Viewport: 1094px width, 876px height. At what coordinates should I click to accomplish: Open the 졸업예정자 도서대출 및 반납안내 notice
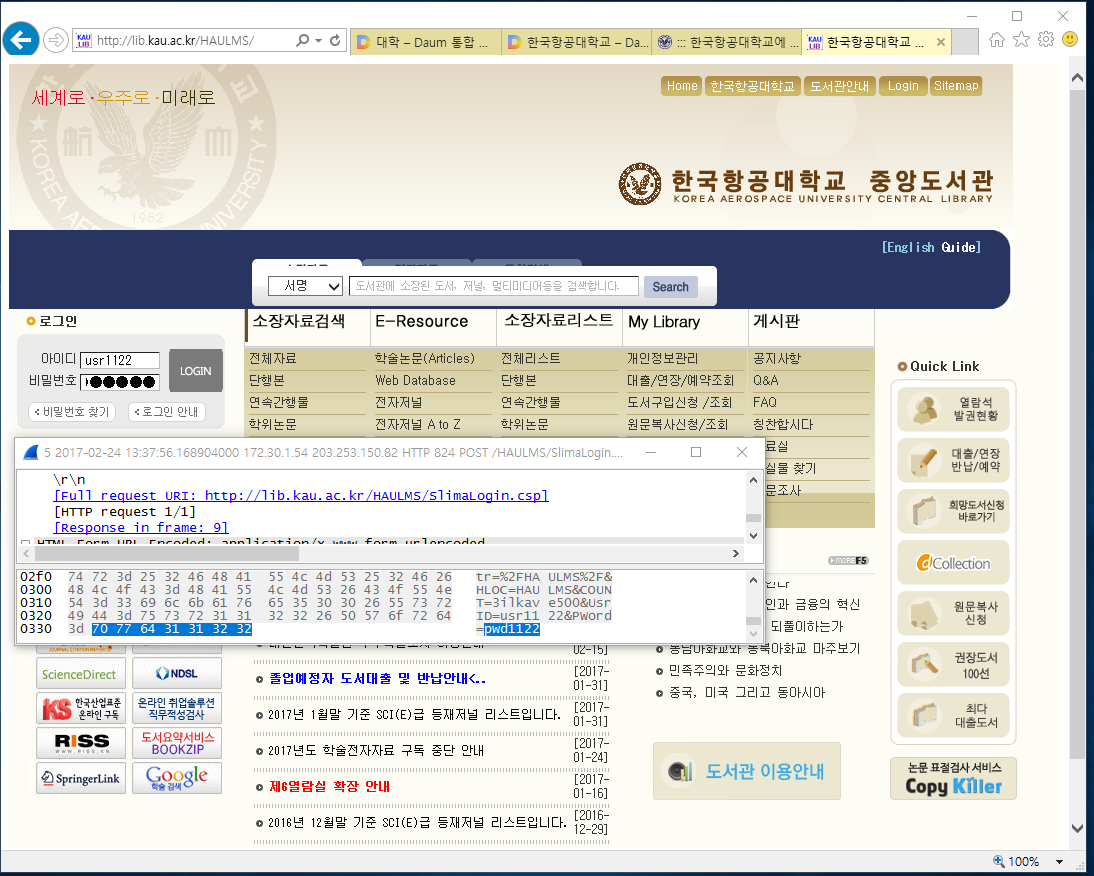(x=377, y=679)
